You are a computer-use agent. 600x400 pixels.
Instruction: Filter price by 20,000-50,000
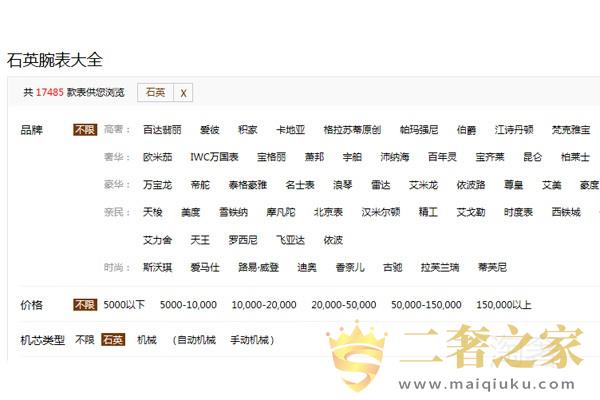pyautogui.click(x=344, y=305)
